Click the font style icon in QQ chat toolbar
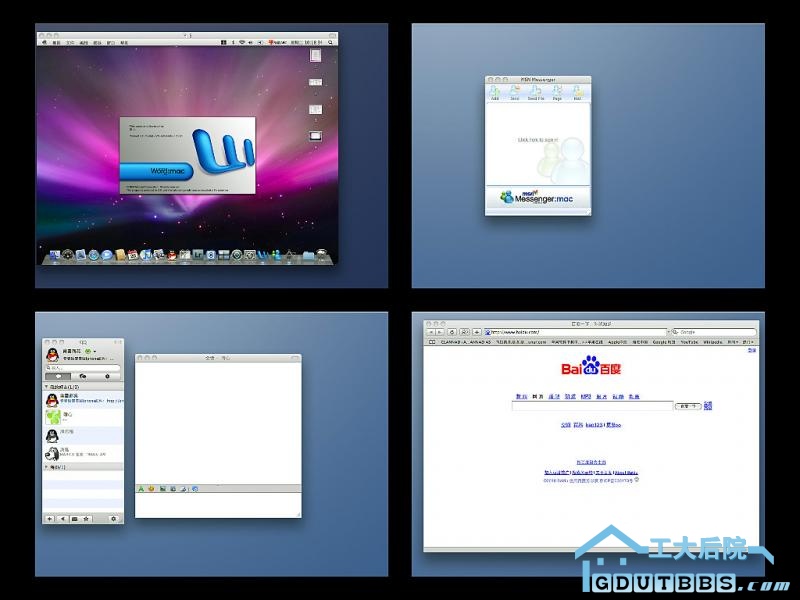 (141, 489)
